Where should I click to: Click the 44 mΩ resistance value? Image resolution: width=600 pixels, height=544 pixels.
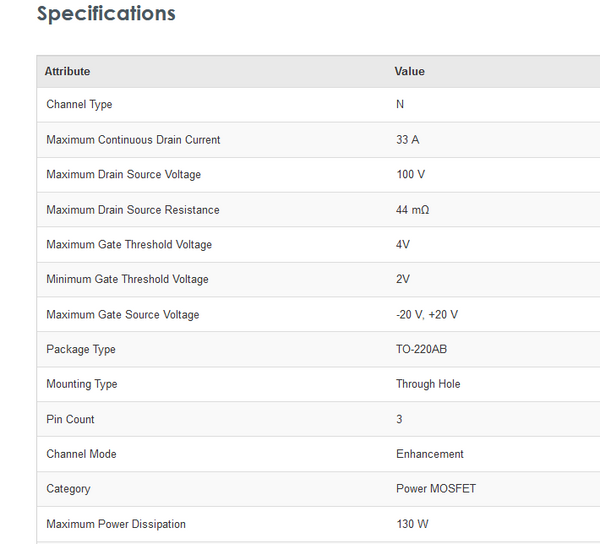click(412, 210)
